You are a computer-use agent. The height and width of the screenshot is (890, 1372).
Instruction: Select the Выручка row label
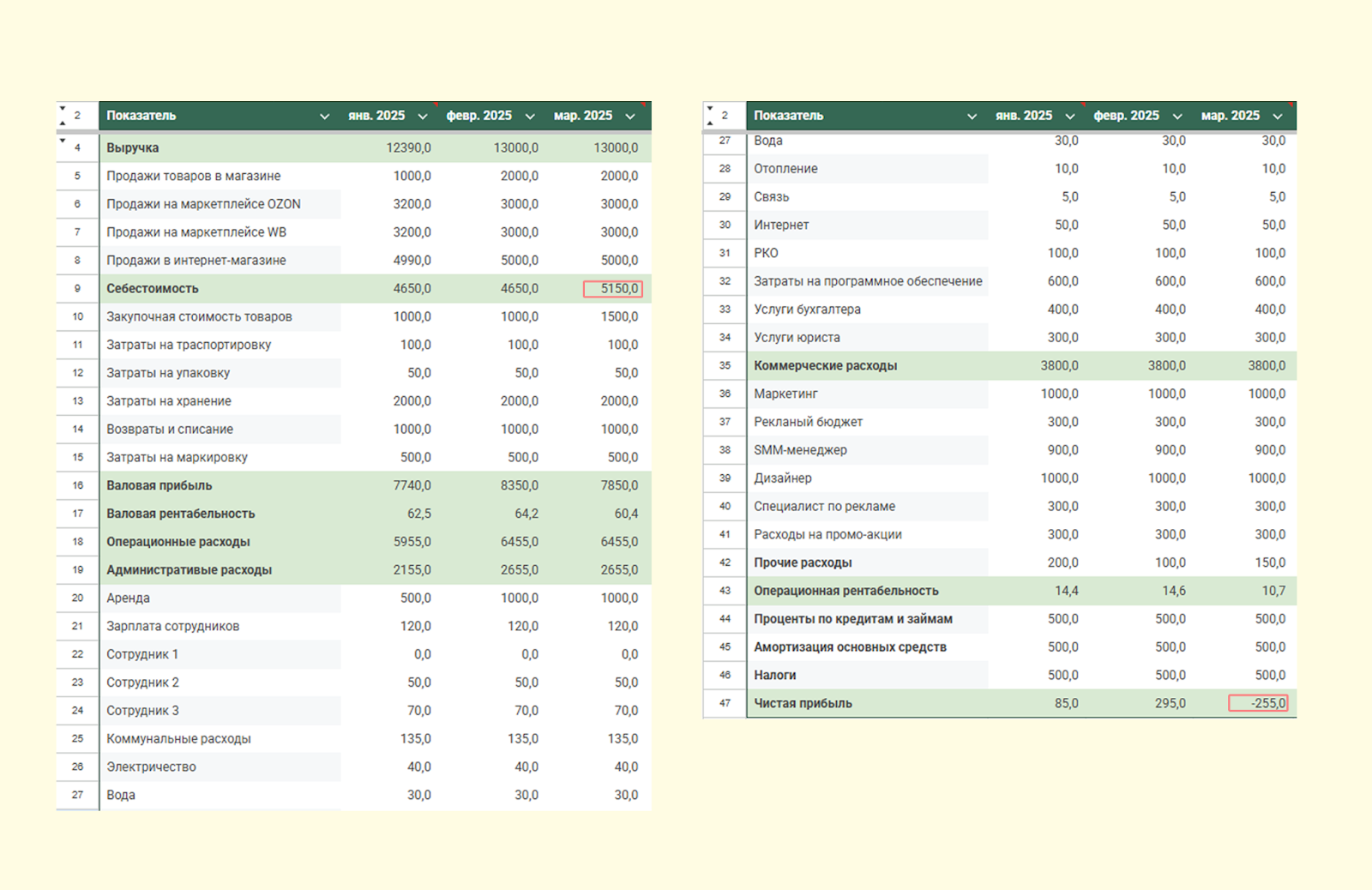pyautogui.click(x=133, y=147)
